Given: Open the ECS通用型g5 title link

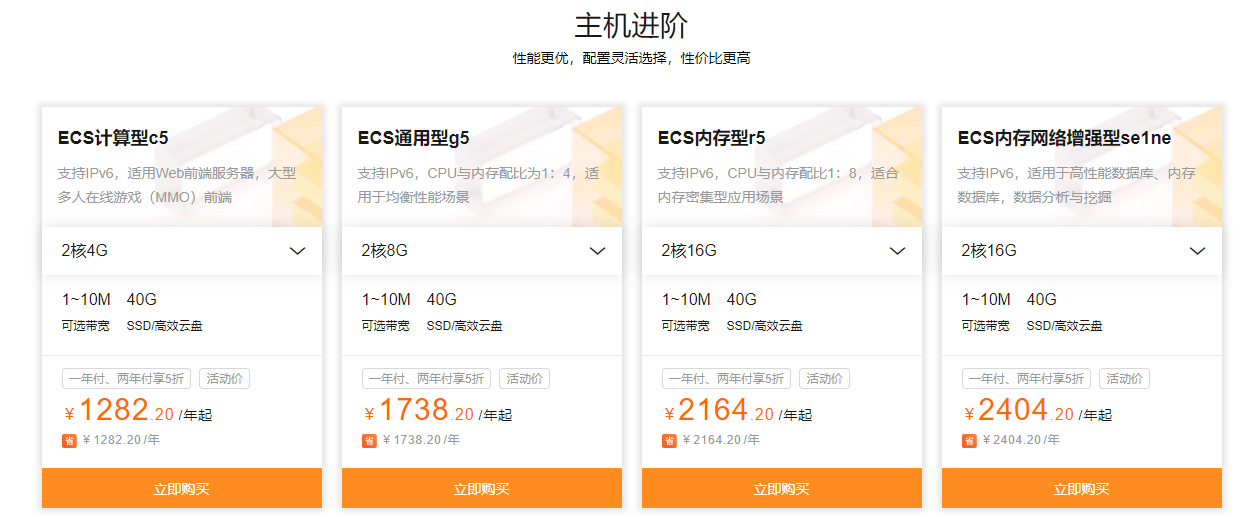Looking at the screenshot, I should pos(413,138).
